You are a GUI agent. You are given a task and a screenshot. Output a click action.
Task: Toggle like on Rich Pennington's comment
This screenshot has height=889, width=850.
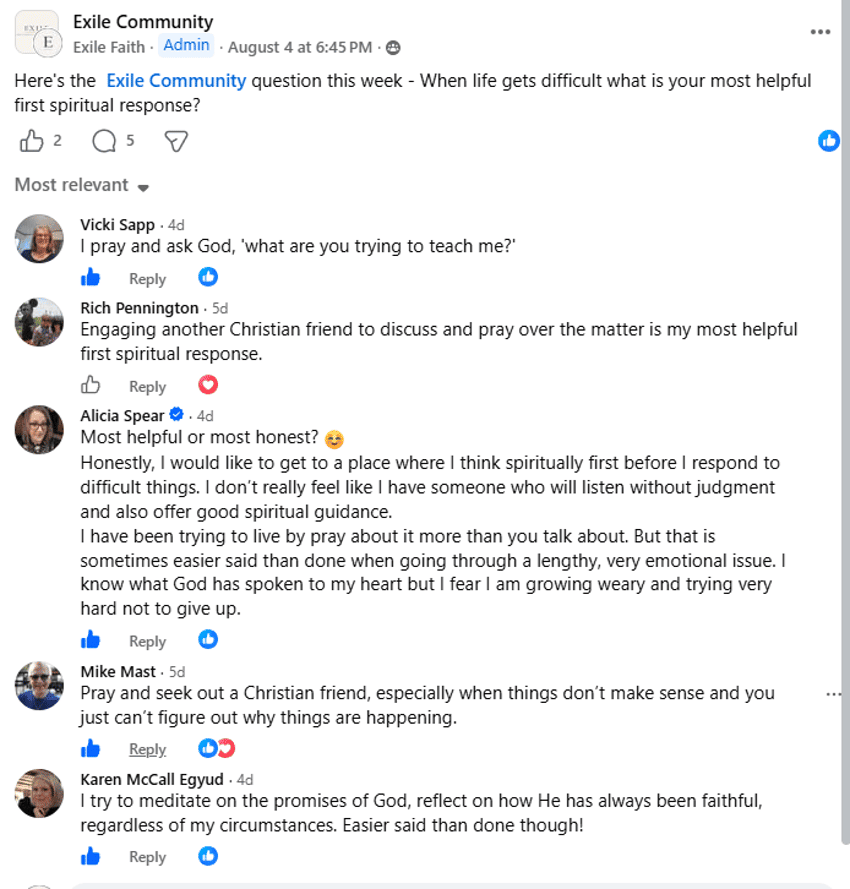pos(90,386)
